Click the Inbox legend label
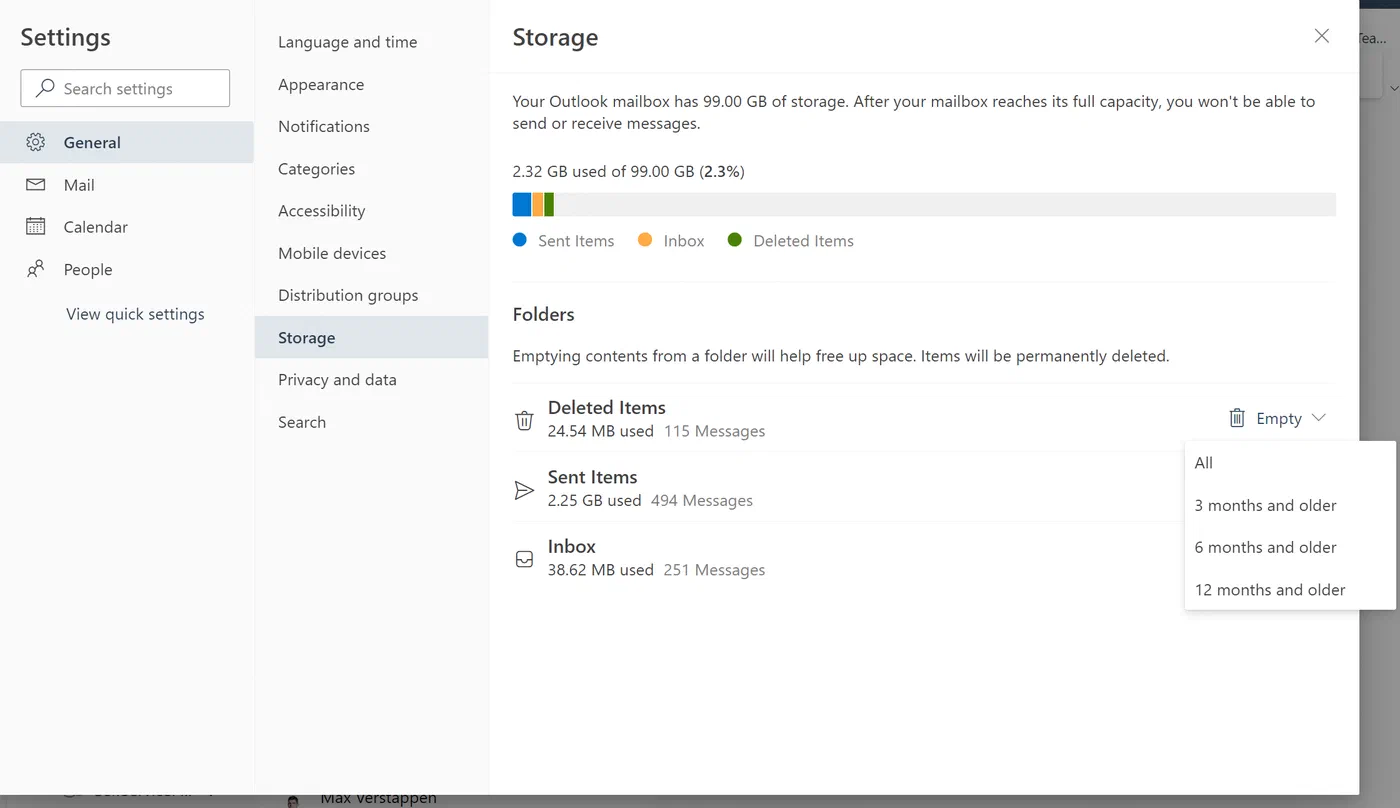Viewport: 1400px width, 808px height. [x=684, y=241]
